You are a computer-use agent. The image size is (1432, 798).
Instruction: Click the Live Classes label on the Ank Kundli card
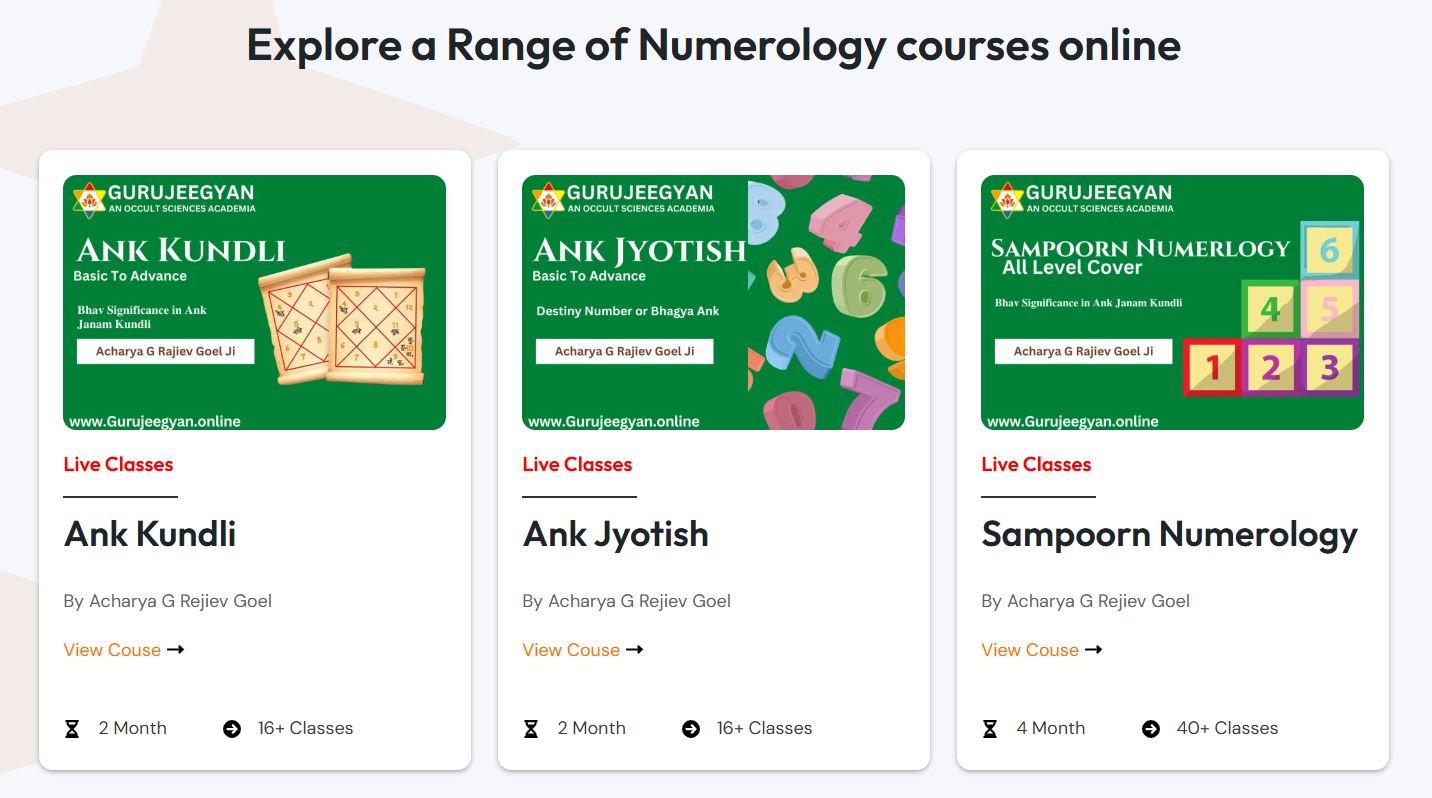(118, 464)
